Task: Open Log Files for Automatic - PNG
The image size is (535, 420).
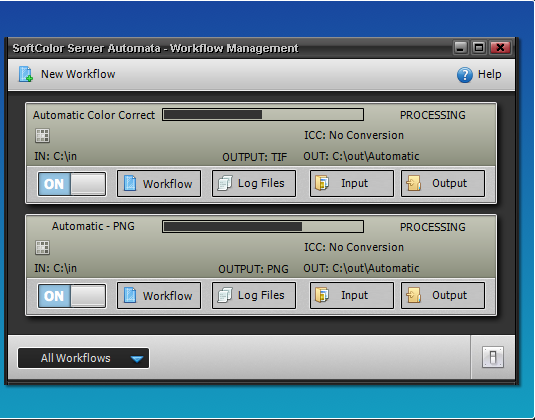Action: [x=254, y=295]
